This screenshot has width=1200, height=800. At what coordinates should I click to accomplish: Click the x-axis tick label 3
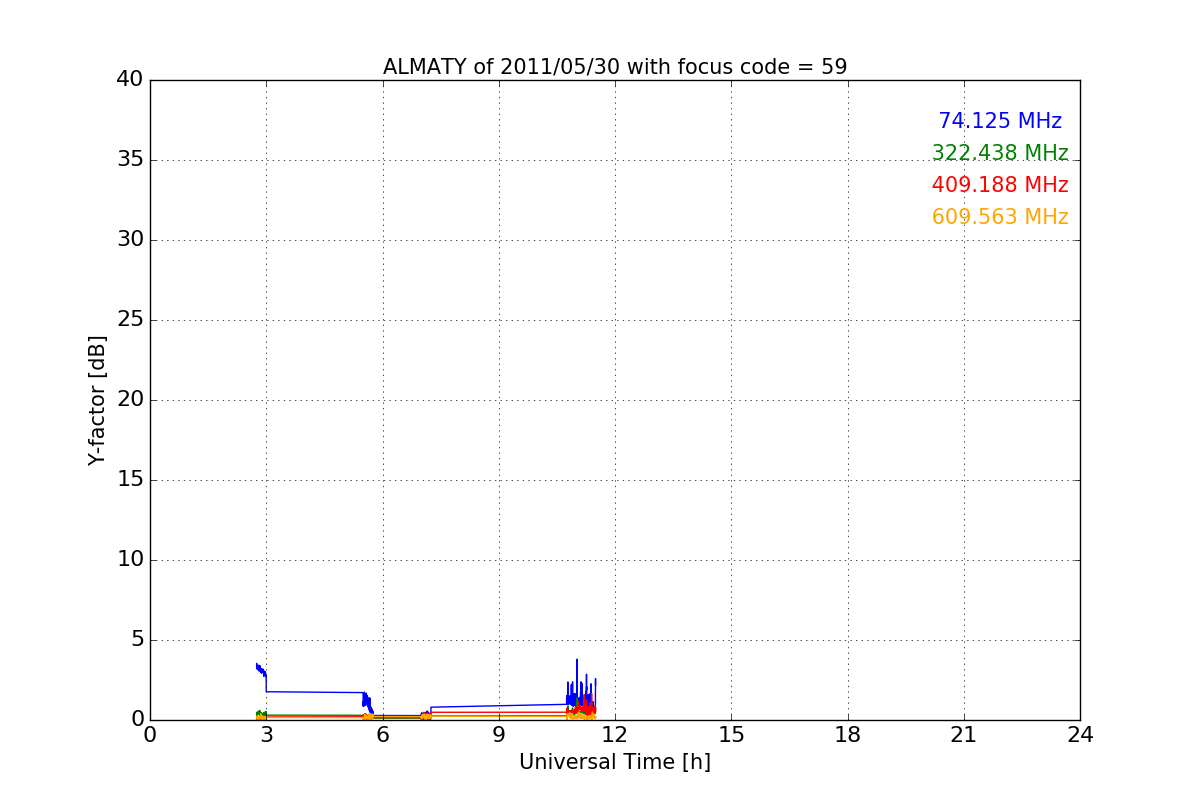[266, 735]
